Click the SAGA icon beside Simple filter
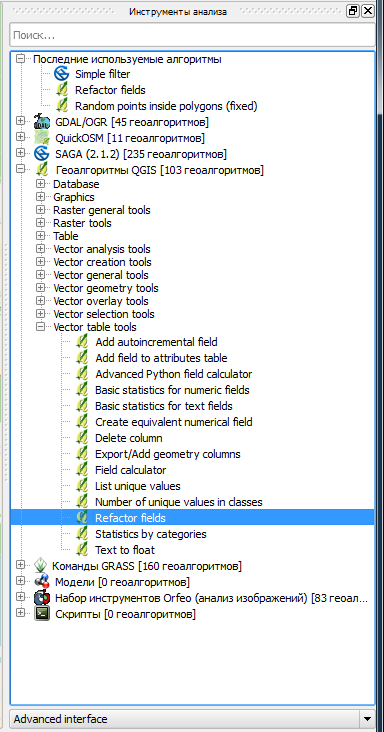 coord(62,74)
